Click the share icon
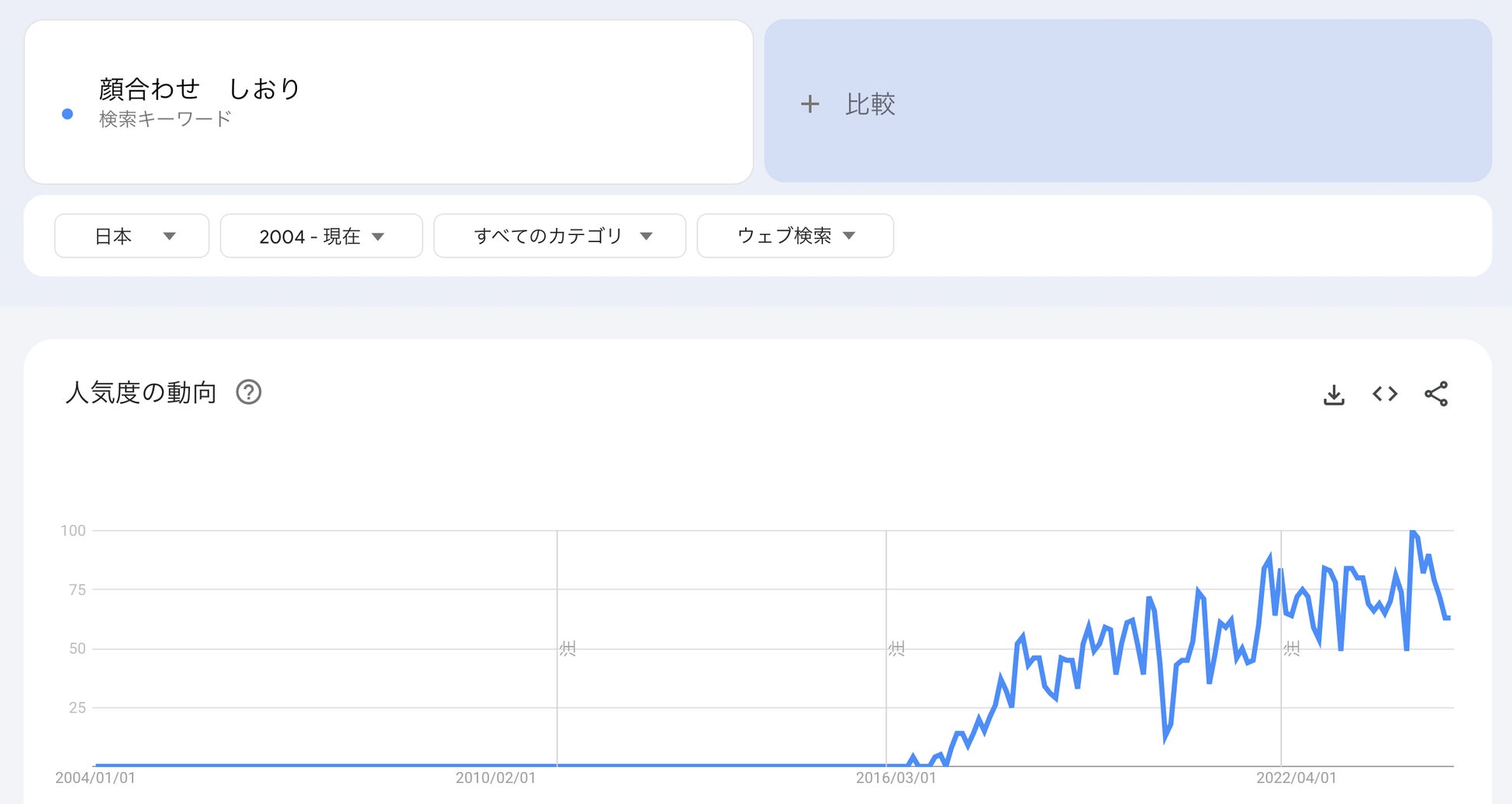1512x804 pixels. 1436,394
